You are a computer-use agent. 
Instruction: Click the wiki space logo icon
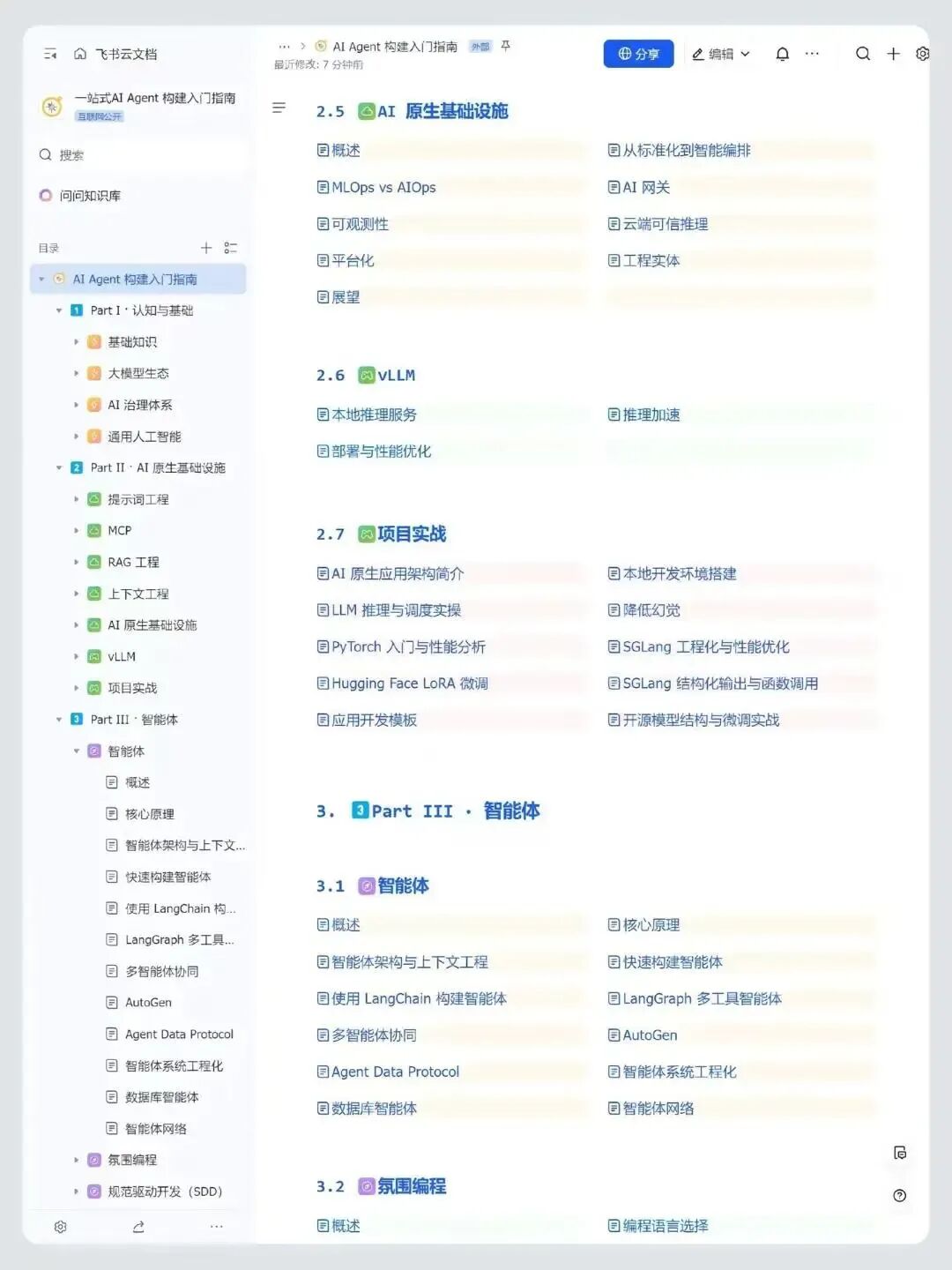[x=52, y=107]
